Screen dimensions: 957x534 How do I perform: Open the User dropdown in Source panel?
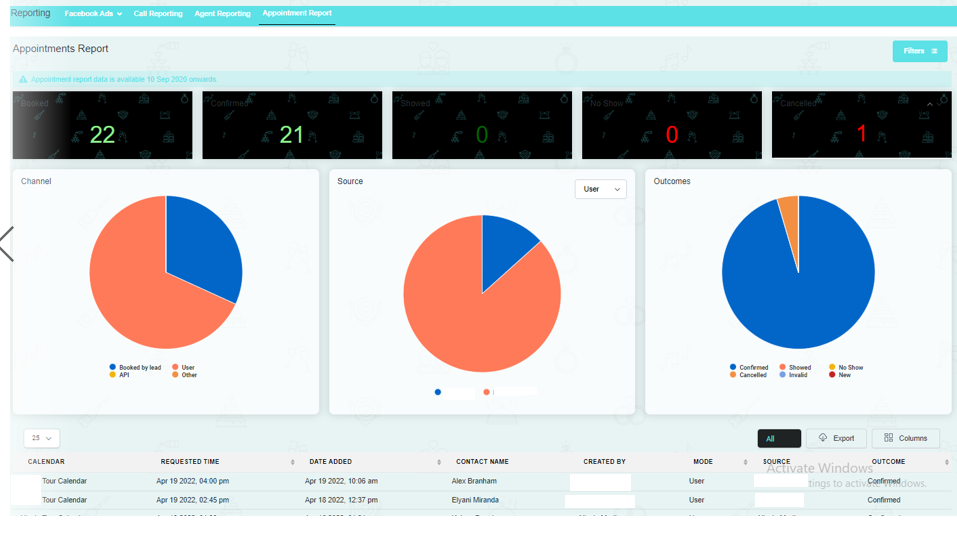(x=601, y=189)
